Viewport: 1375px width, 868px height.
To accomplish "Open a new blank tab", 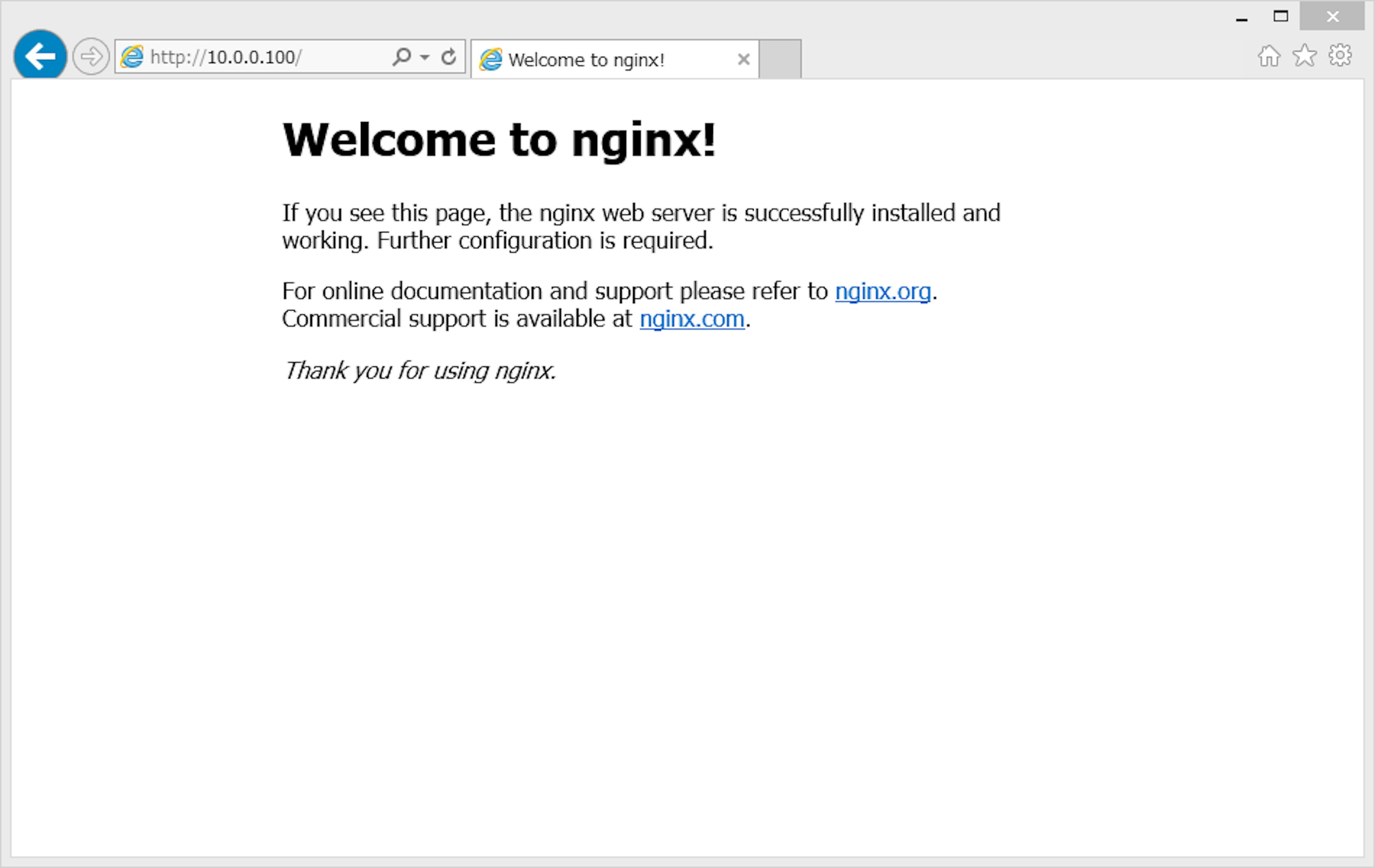I will [x=780, y=59].
